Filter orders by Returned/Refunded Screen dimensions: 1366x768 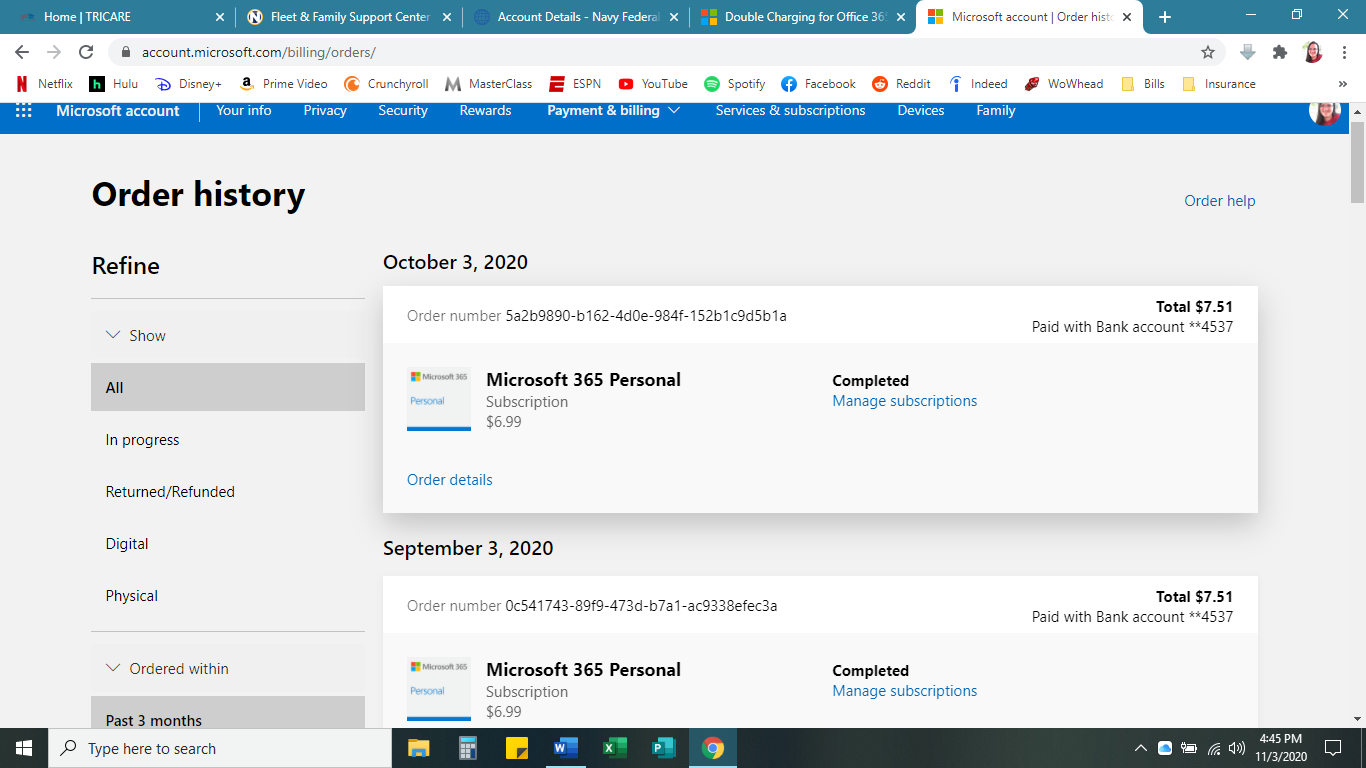click(x=228, y=491)
